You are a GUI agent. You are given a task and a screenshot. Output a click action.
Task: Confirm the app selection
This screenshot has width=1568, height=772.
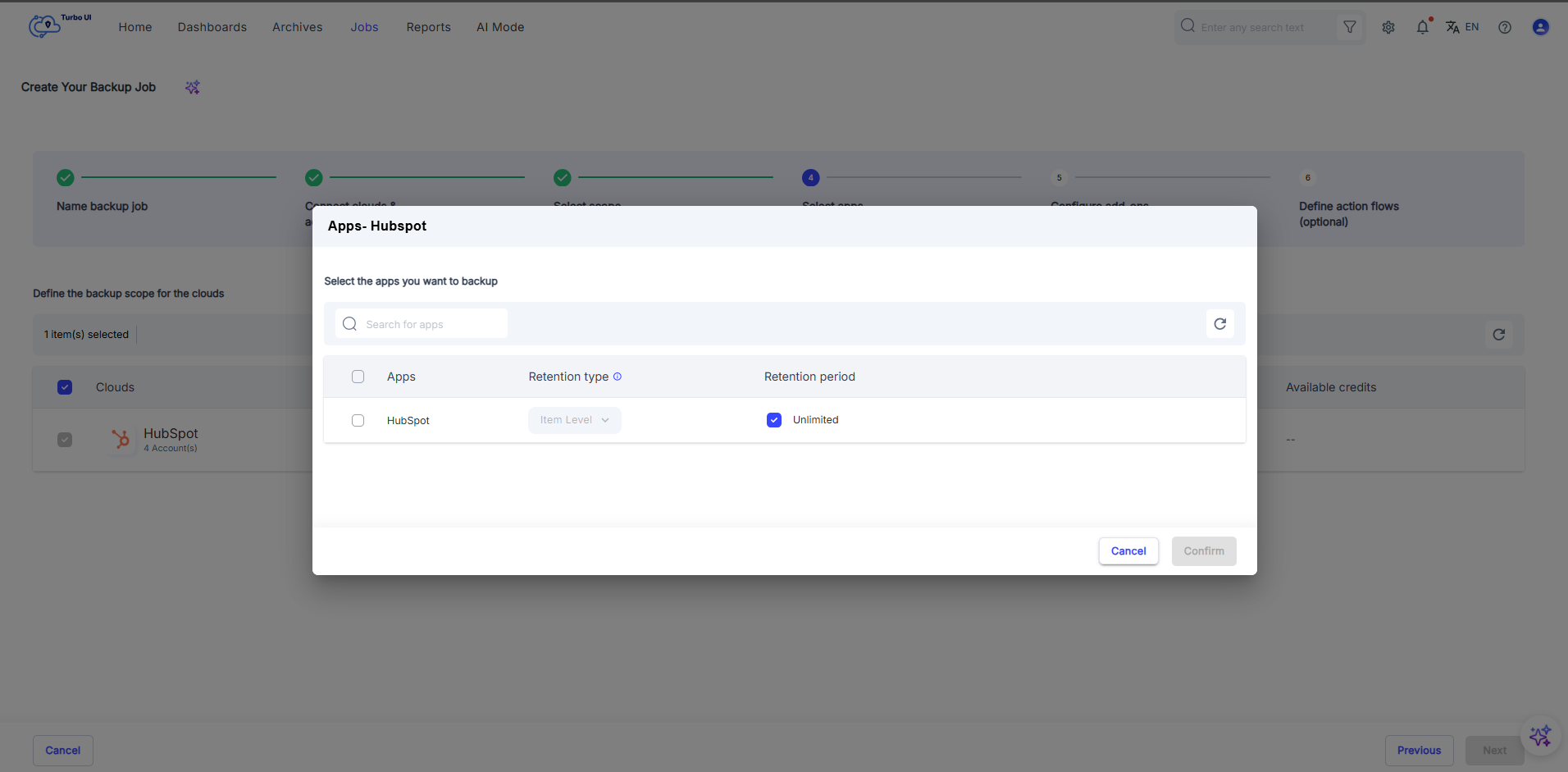pos(1204,551)
